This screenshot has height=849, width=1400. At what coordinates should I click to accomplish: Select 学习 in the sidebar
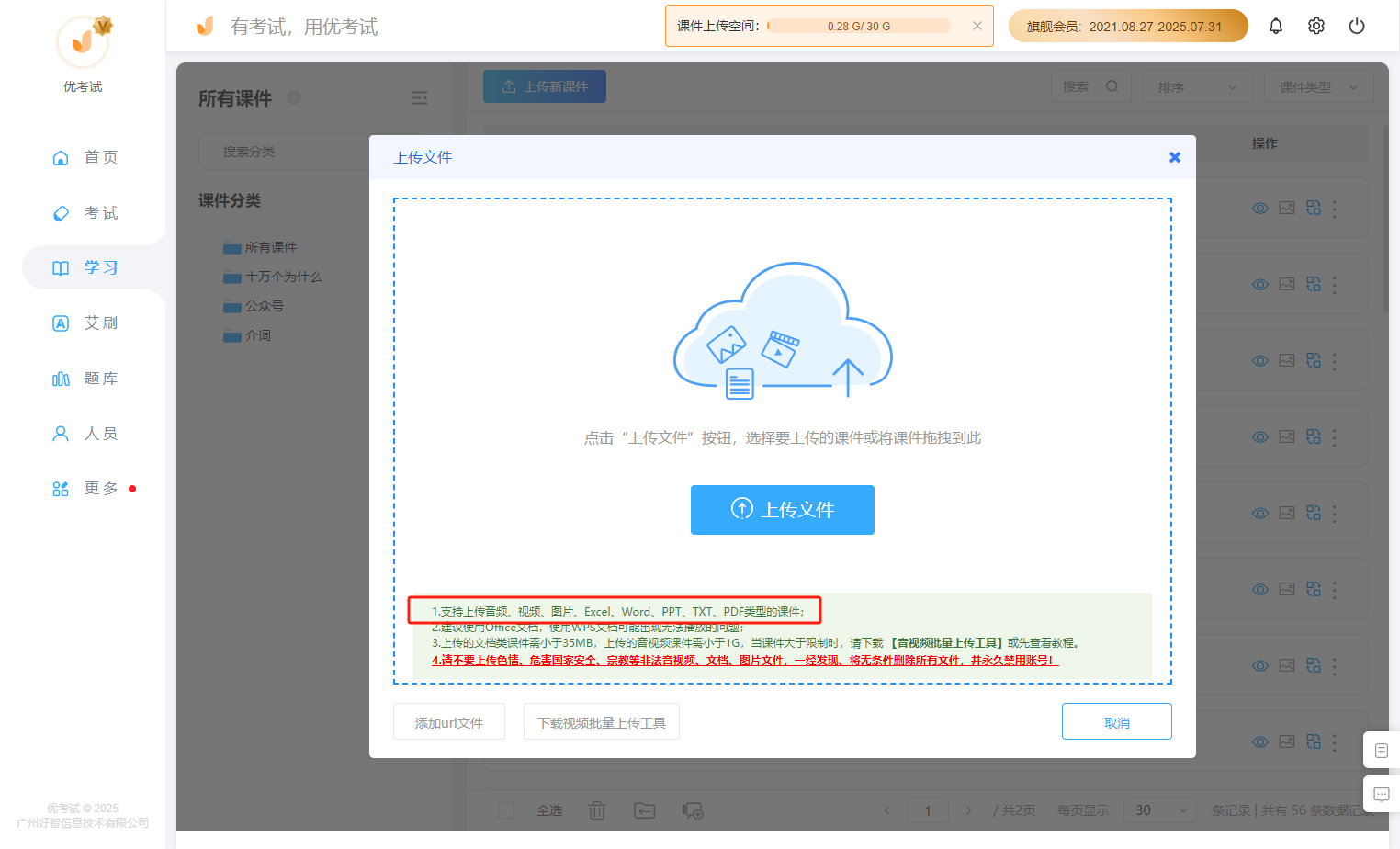(92, 267)
